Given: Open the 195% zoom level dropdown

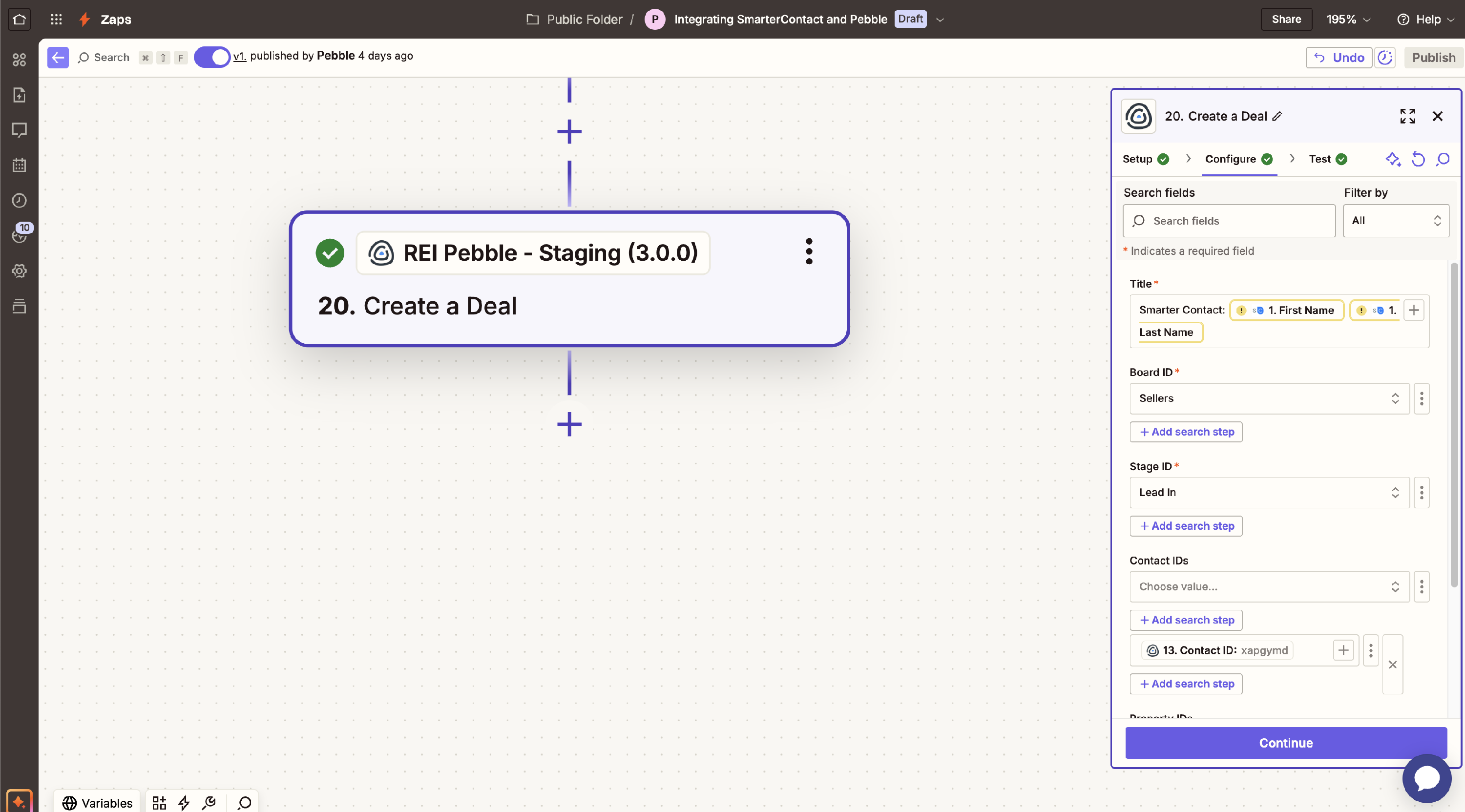Looking at the screenshot, I should 1348,20.
